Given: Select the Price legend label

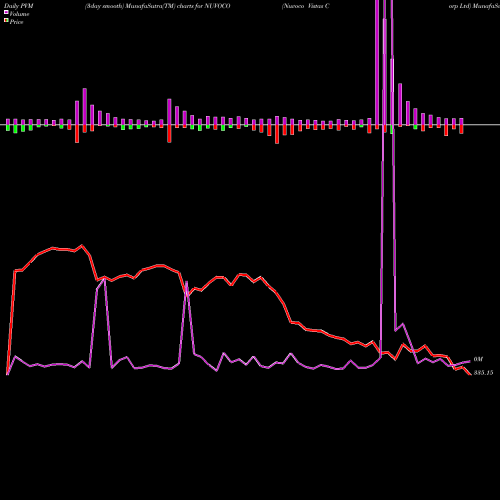Looking at the screenshot, I should (16, 22).
